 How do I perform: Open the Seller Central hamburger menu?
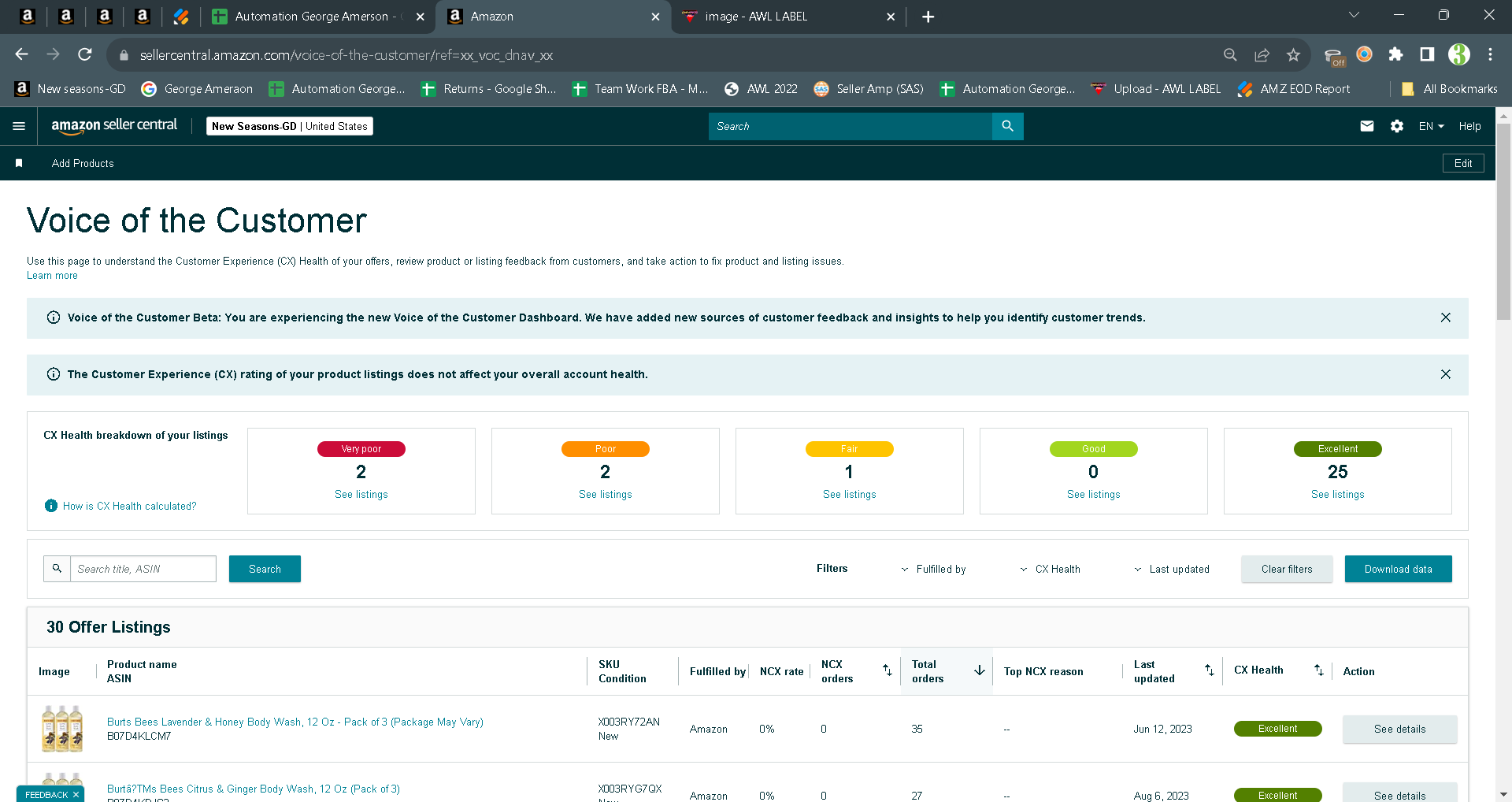(x=19, y=126)
